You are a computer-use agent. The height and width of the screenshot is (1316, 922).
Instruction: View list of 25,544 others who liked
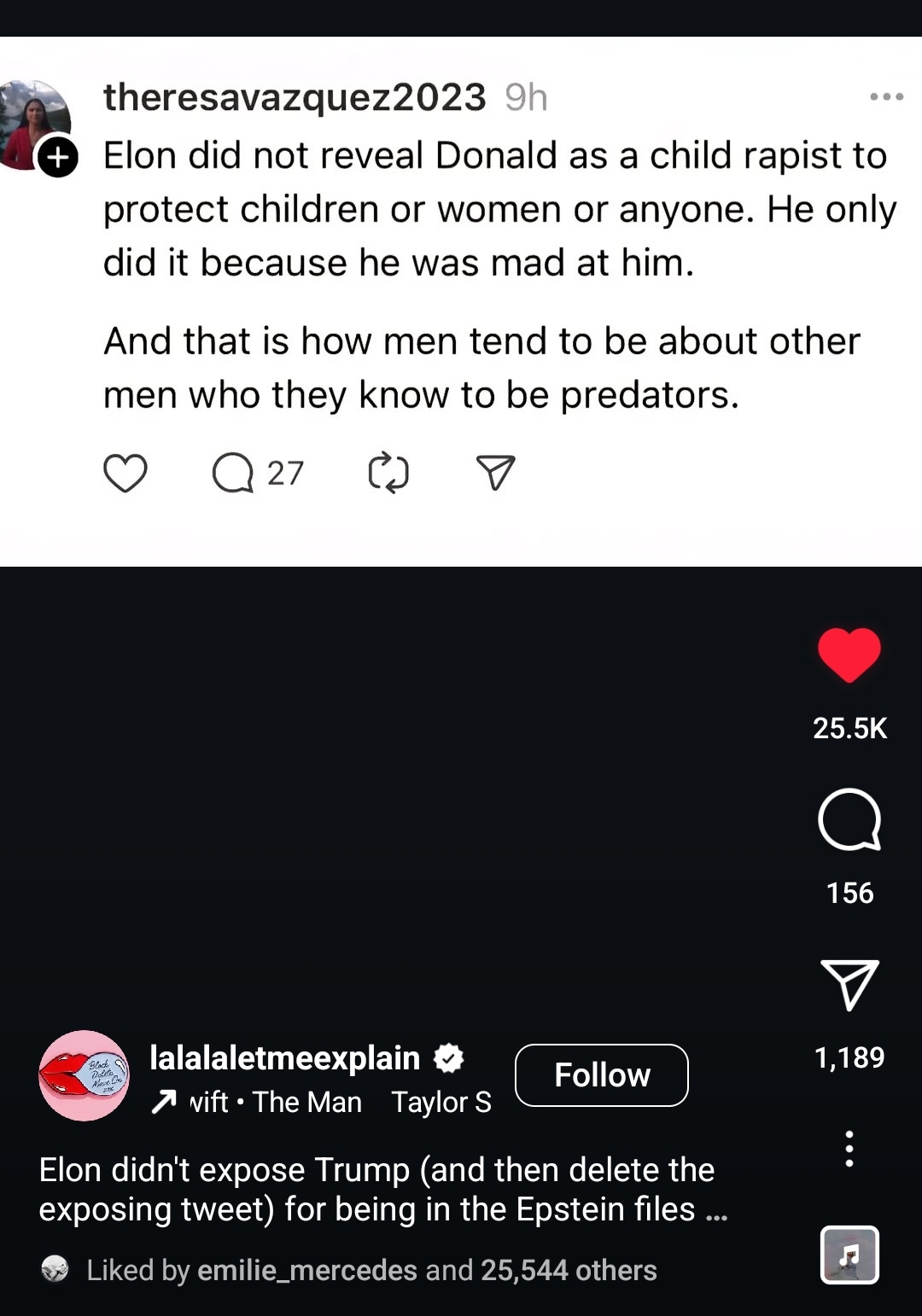tap(569, 1271)
